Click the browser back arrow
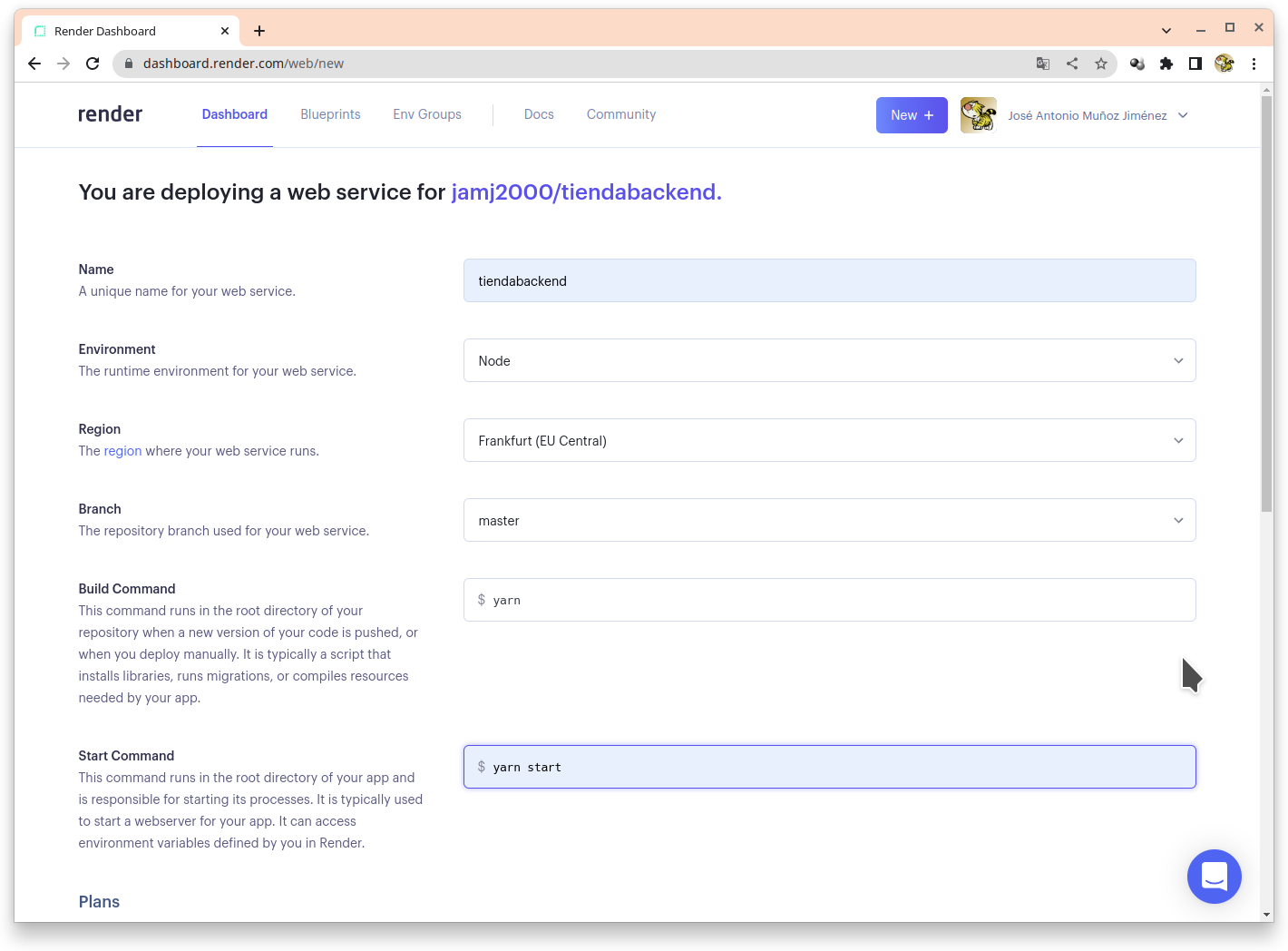Image resolution: width=1288 pixels, height=951 pixels. tap(34, 64)
